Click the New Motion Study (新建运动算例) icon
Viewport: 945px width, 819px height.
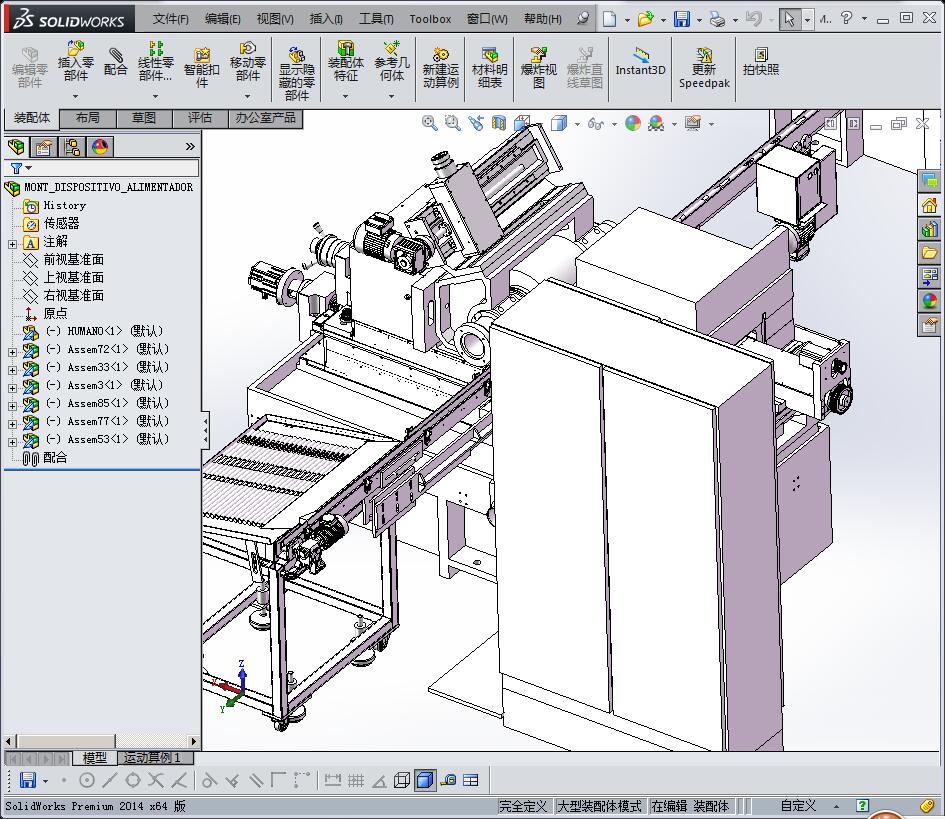click(440, 61)
